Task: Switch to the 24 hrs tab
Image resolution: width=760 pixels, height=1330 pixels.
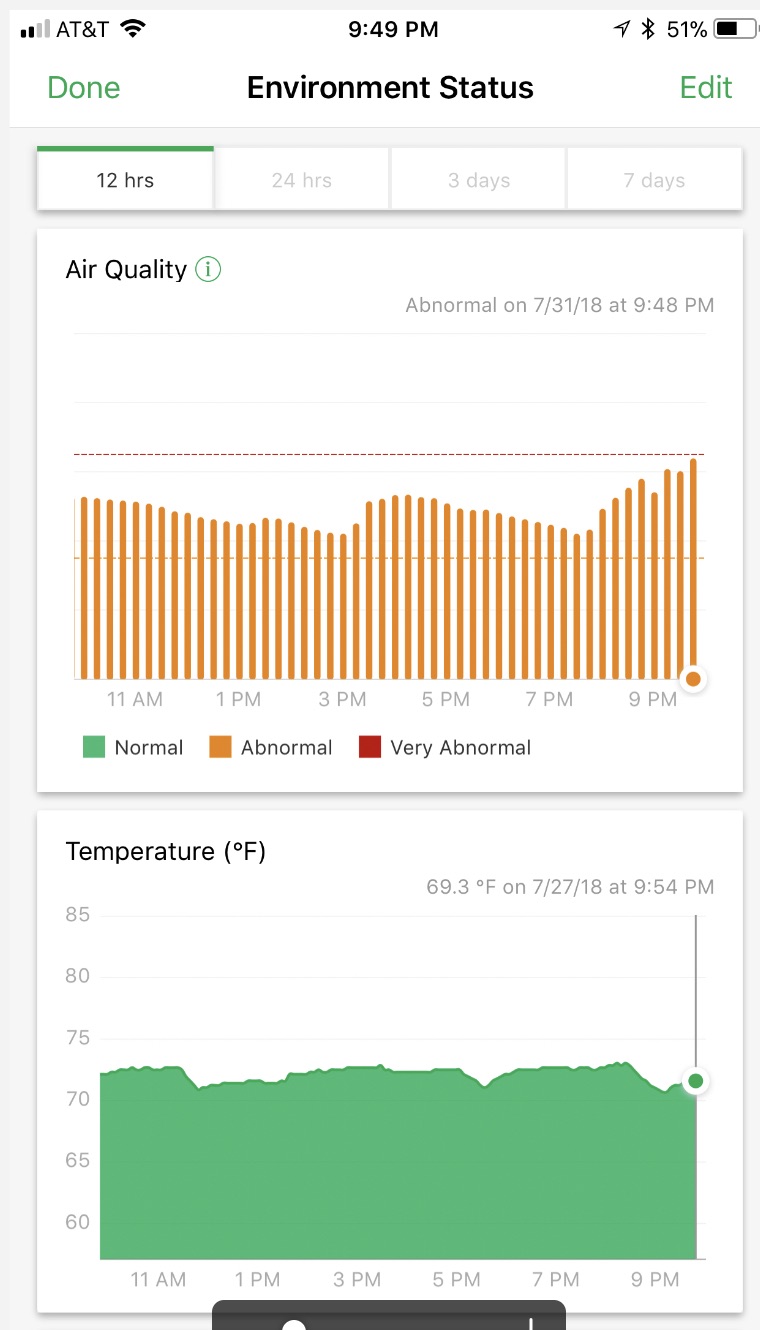Action: click(x=302, y=180)
